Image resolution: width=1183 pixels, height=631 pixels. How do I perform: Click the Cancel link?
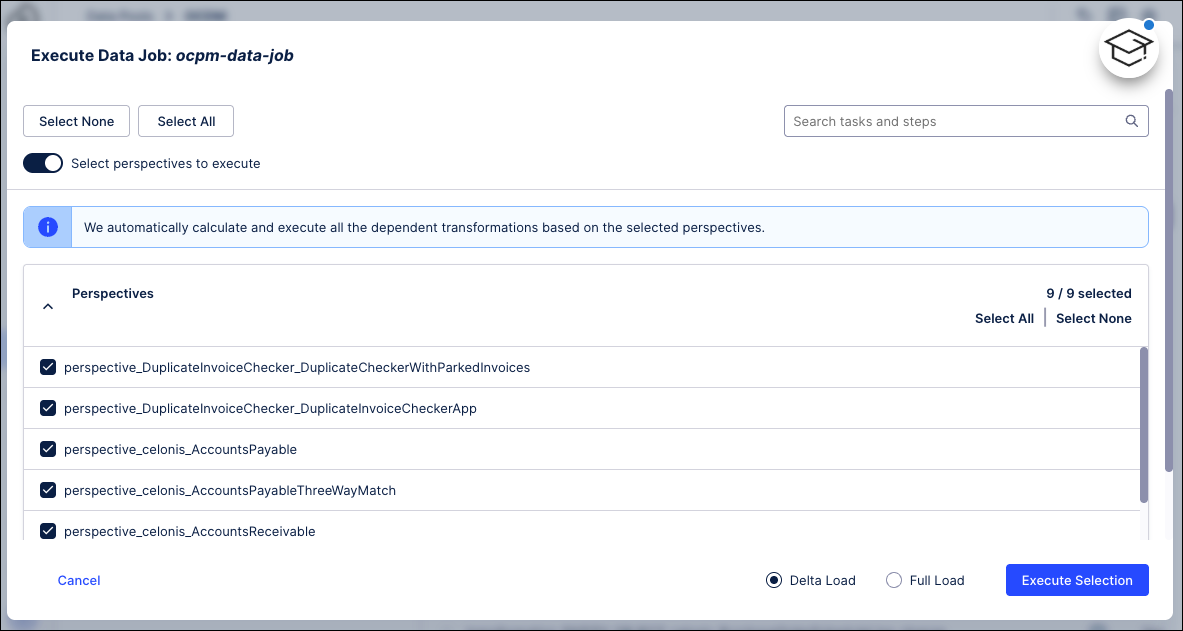(x=79, y=580)
